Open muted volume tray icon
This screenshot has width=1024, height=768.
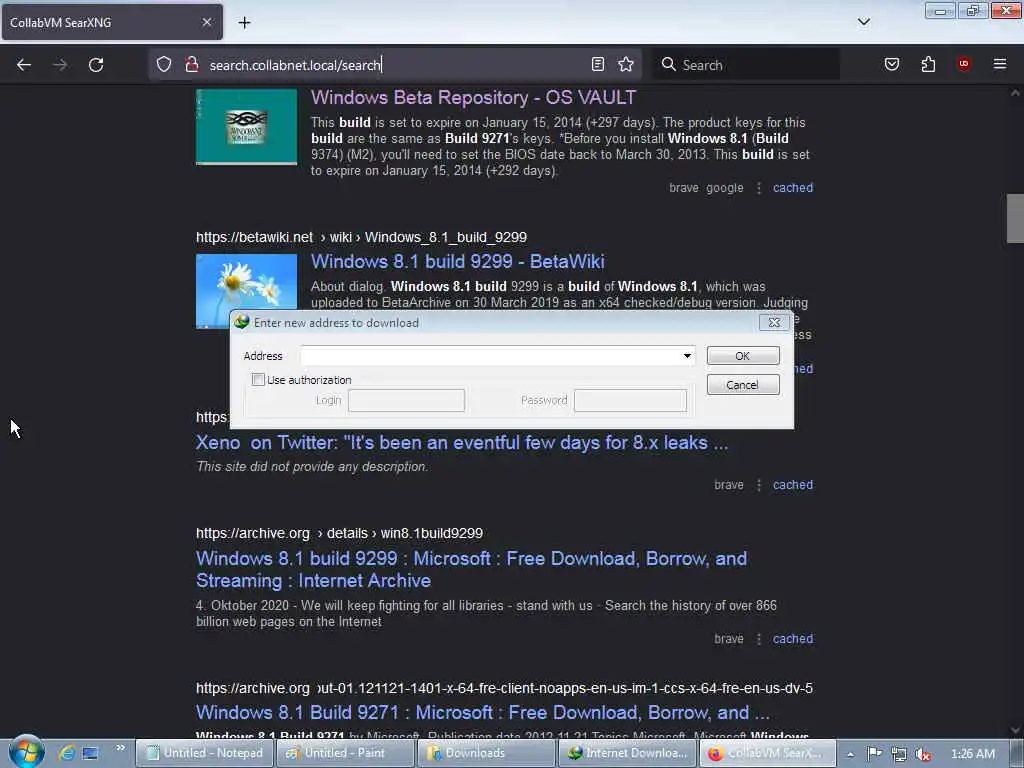click(x=923, y=754)
